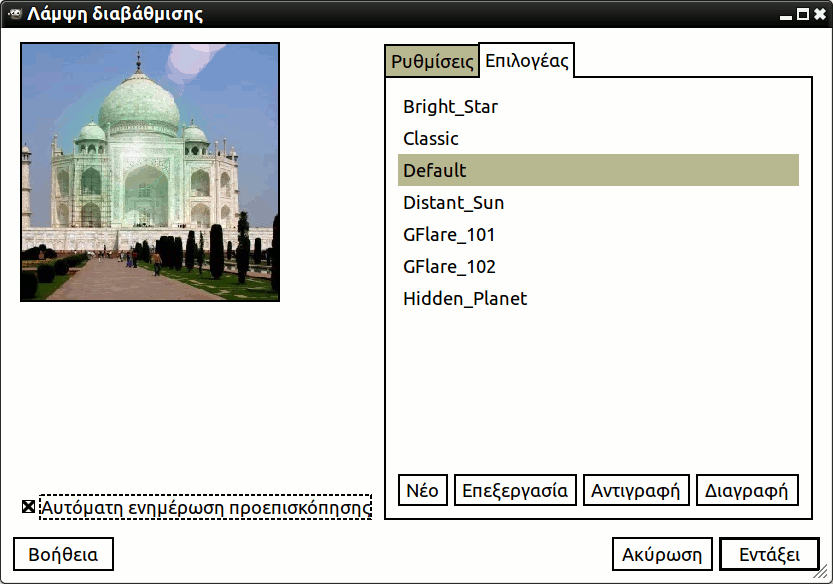Image resolution: width=833 pixels, height=584 pixels.
Task: Select the Hidden_Planet flare
Action: (x=465, y=298)
